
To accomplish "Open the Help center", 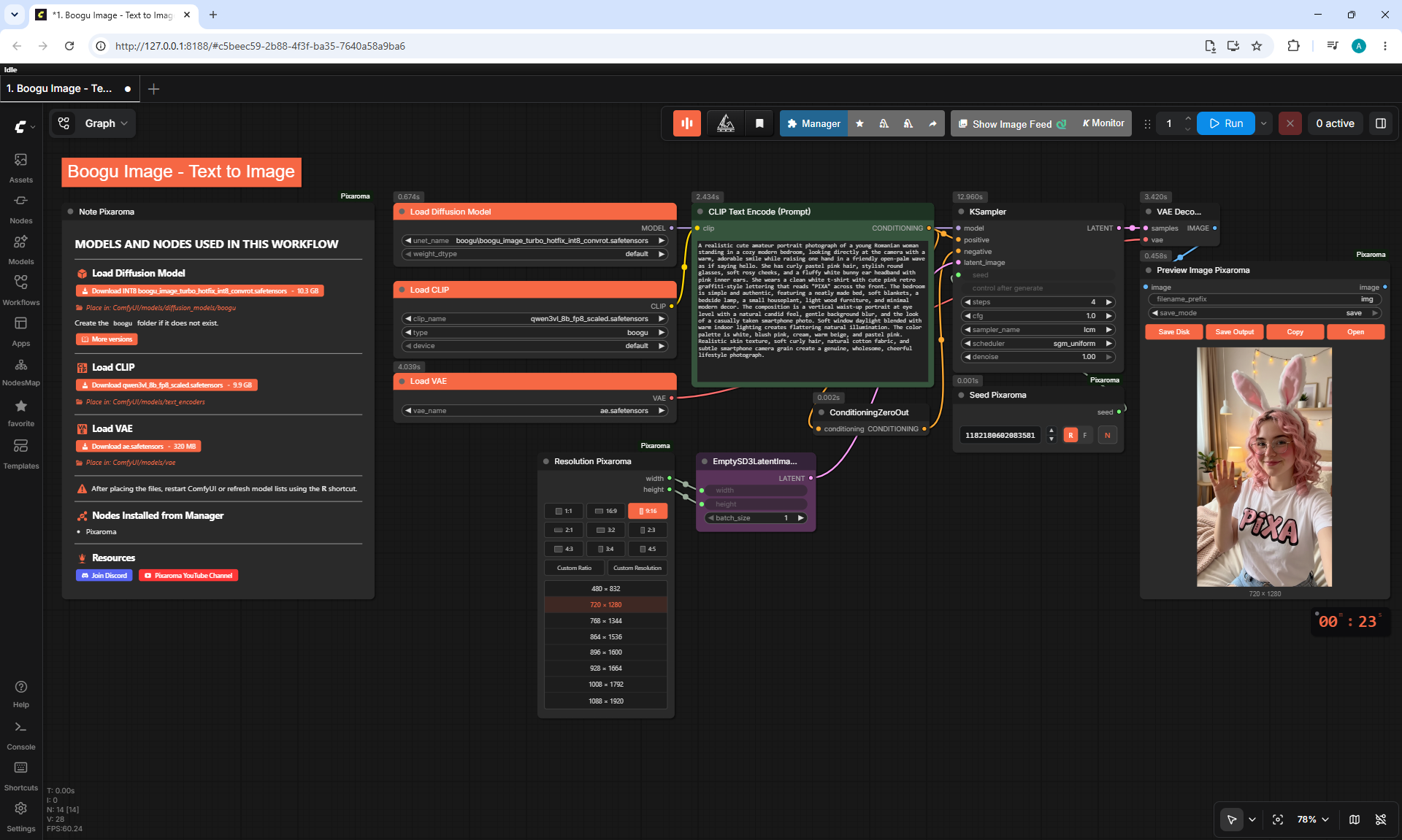I will click(x=20, y=694).
